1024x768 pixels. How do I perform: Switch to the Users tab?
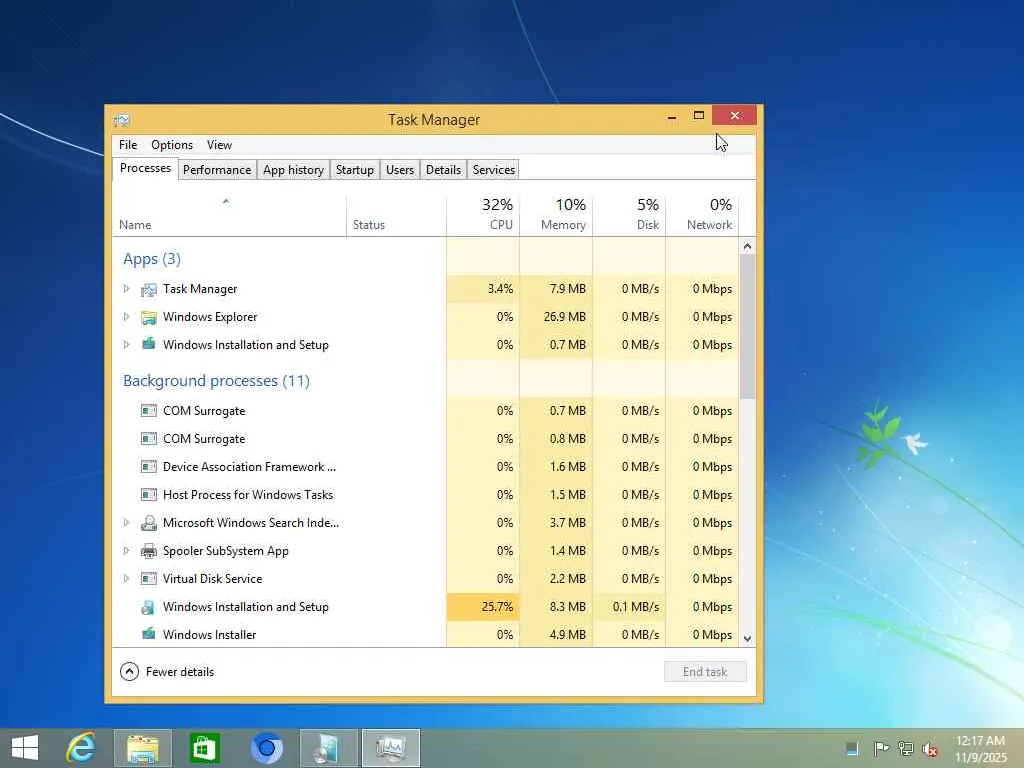(400, 170)
